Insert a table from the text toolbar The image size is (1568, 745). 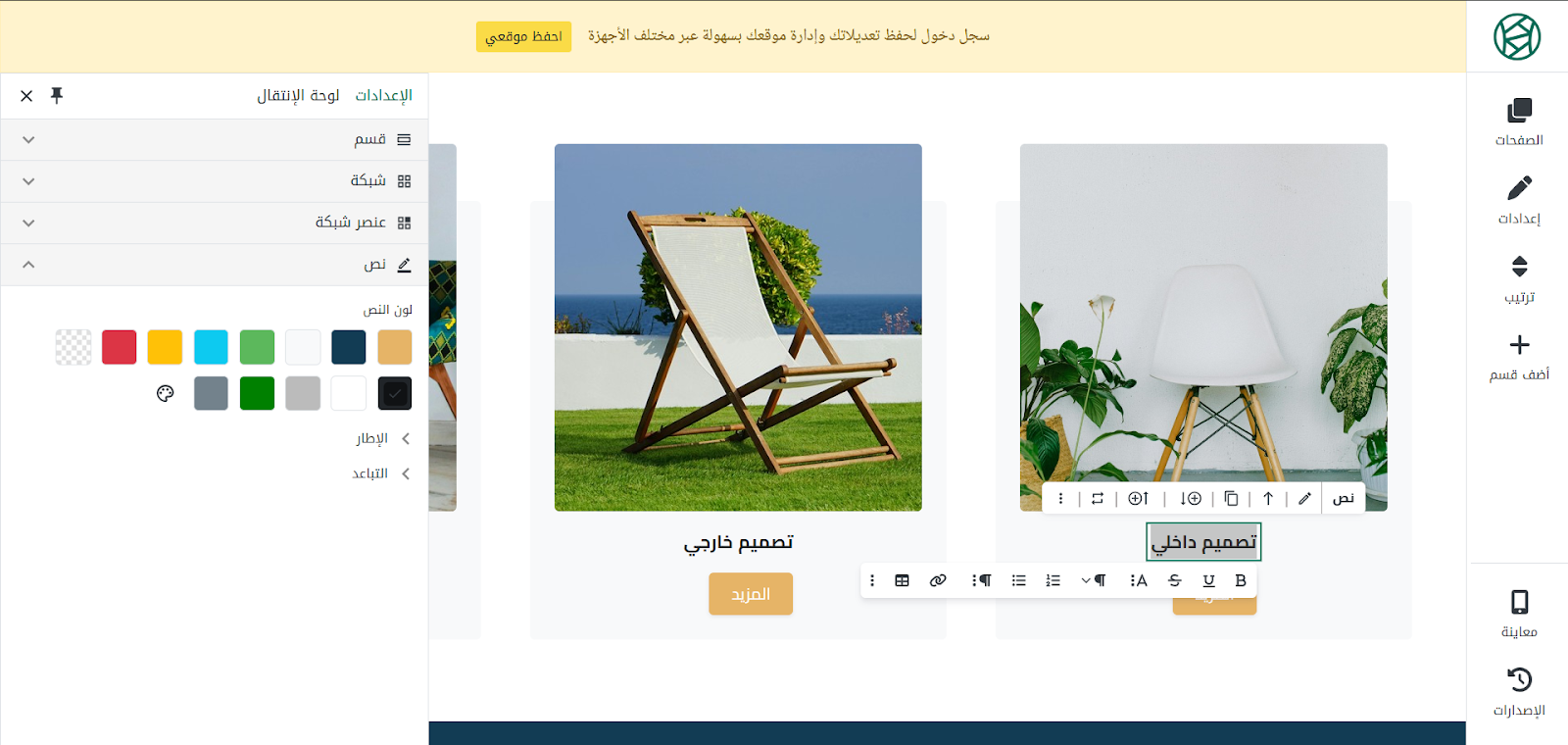903,580
